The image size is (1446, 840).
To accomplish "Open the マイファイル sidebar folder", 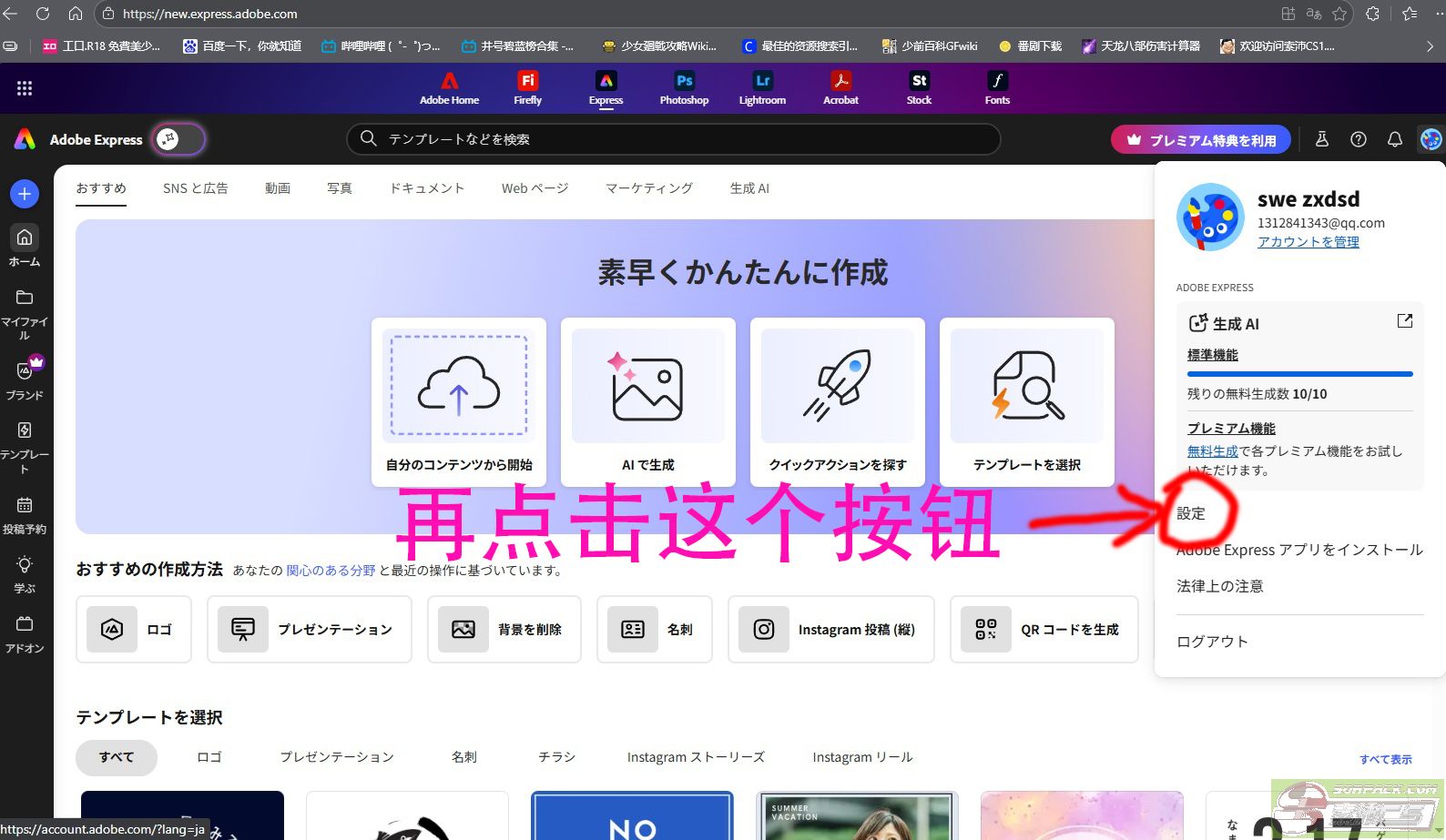I will (25, 313).
